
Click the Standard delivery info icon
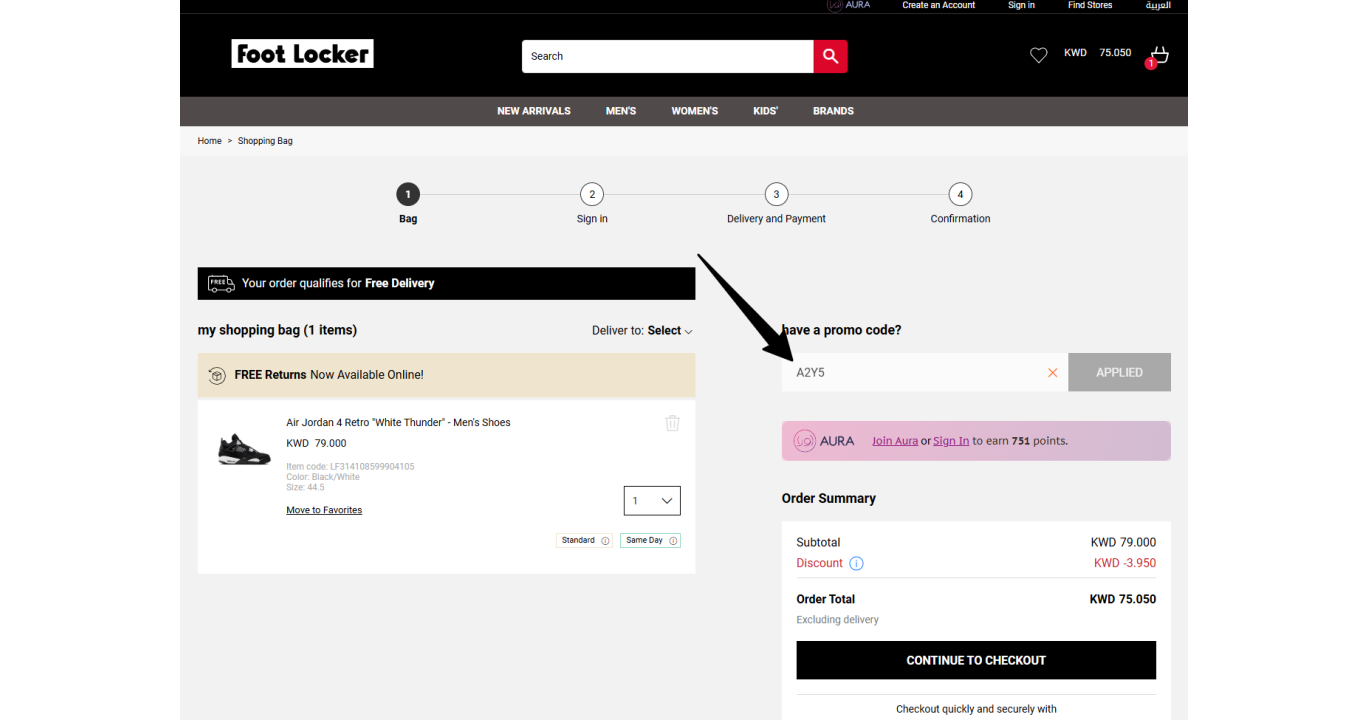[605, 541]
